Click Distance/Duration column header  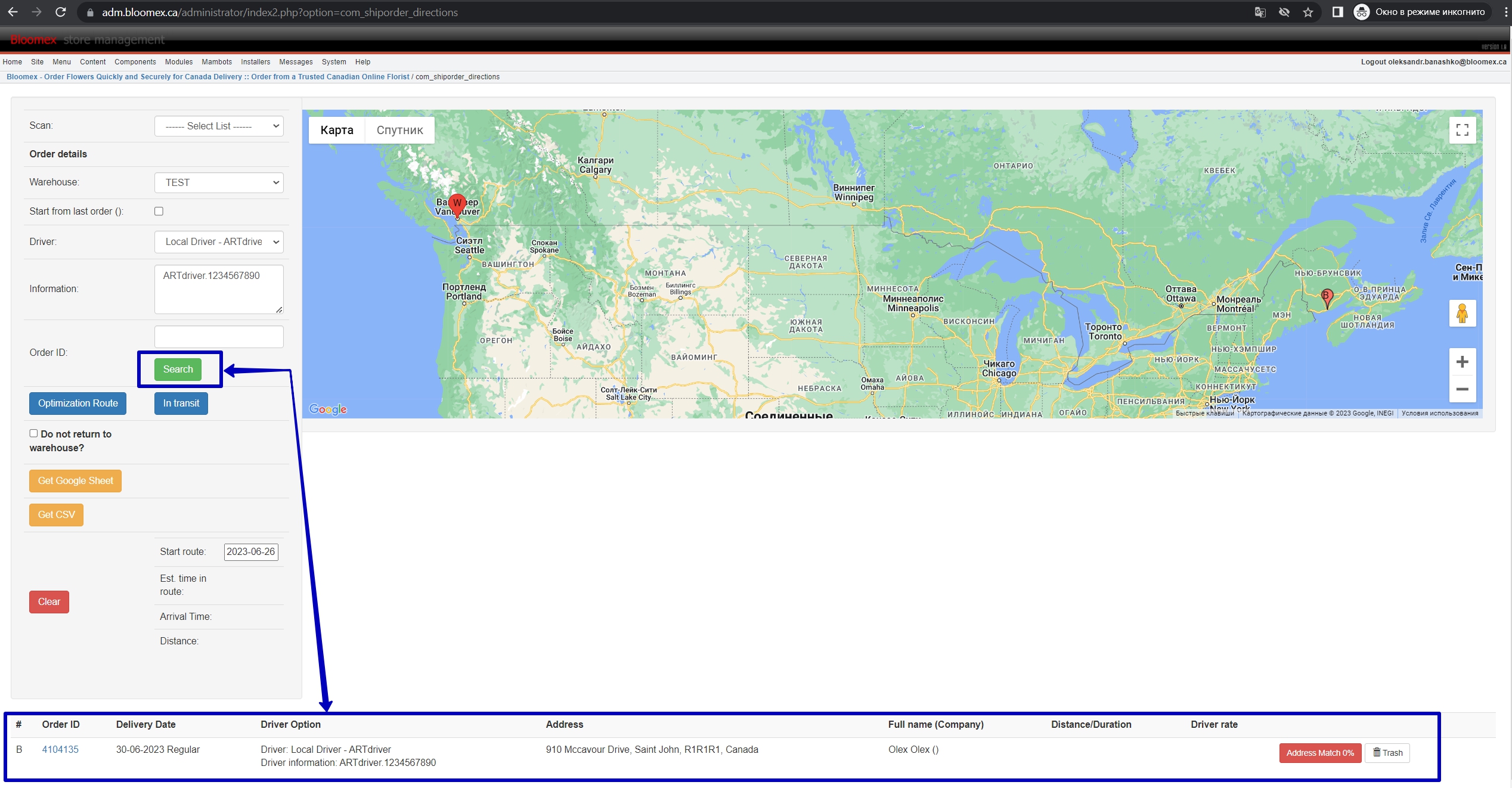click(1091, 724)
